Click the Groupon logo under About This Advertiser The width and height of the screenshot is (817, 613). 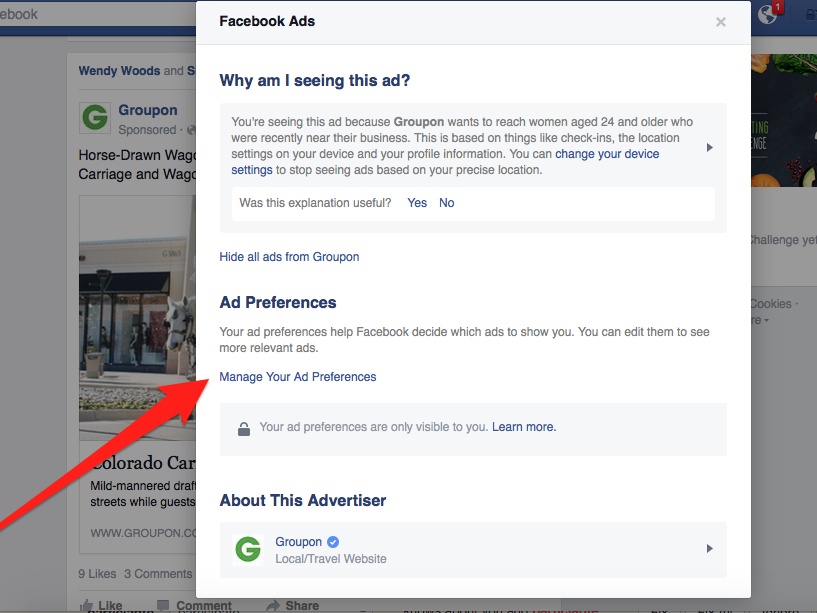tap(247, 549)
